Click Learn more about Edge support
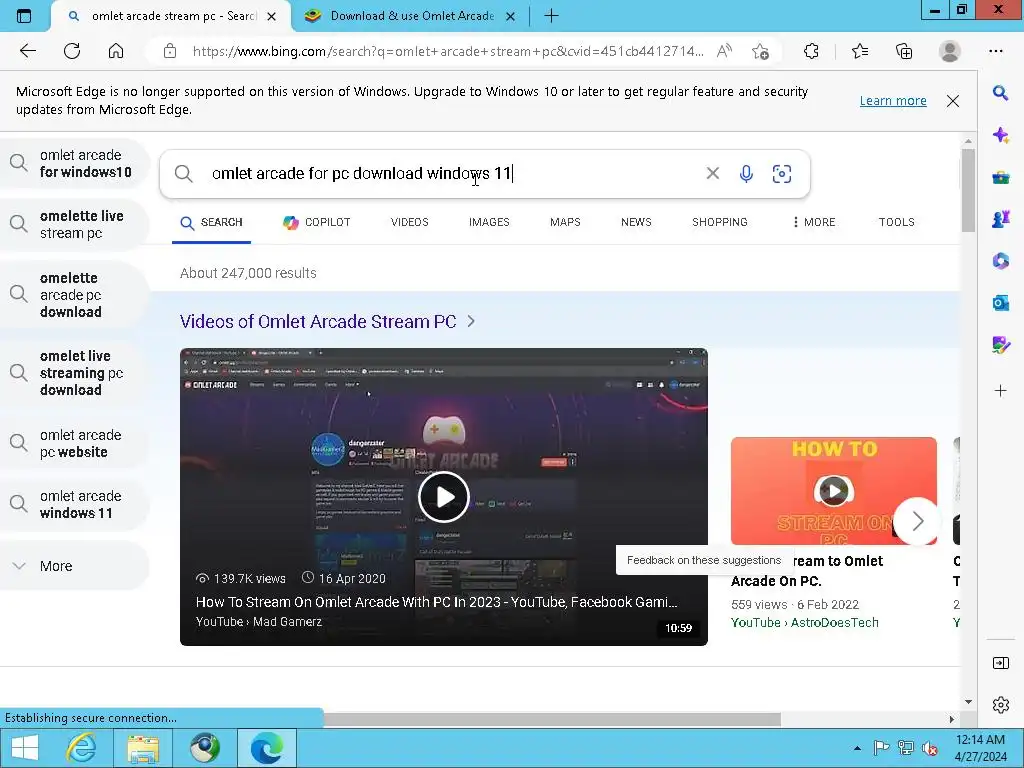The width and height of the screenshot is (1024, 768). [893, 101]
